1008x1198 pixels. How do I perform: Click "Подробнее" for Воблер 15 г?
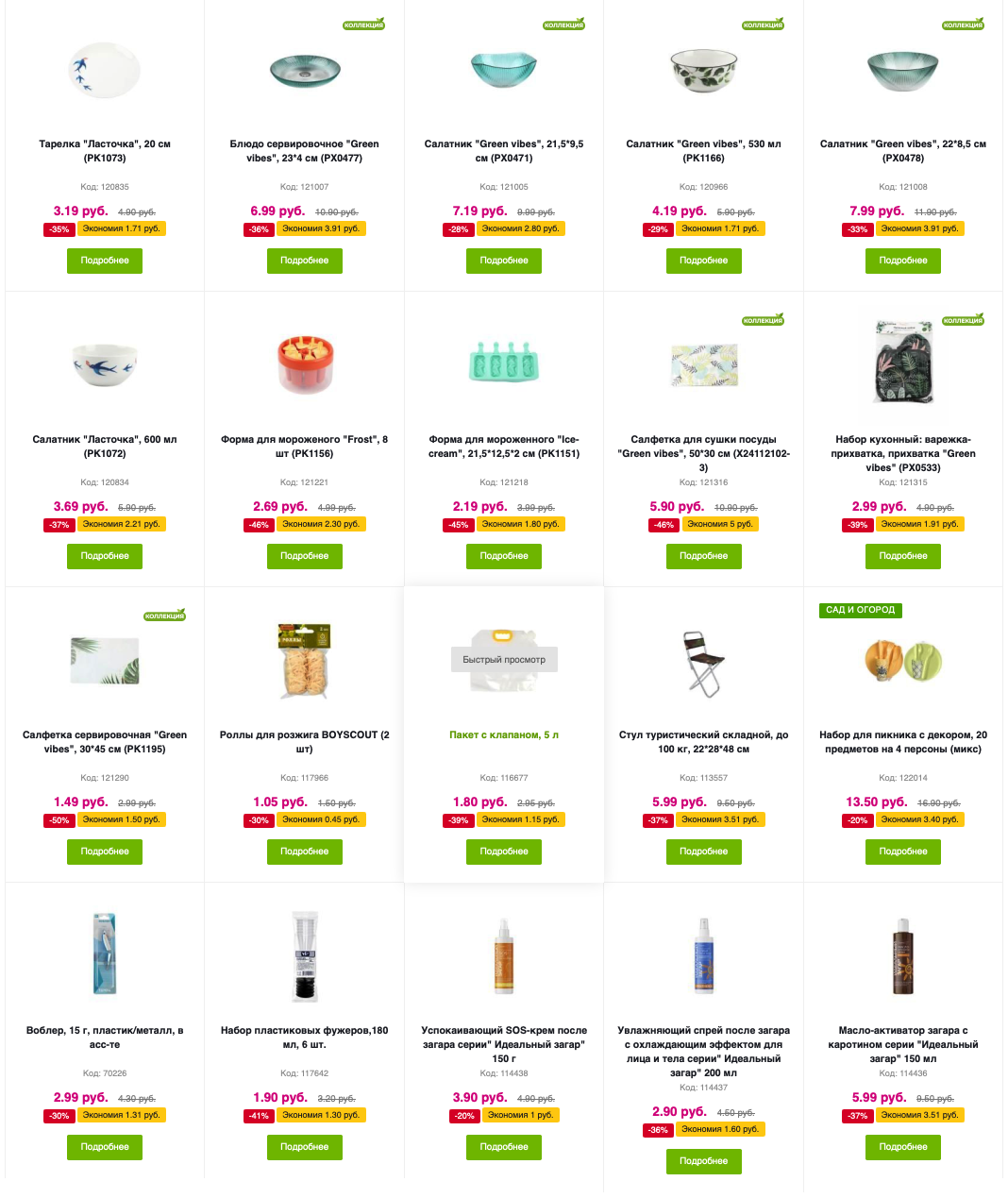pyautogui.click(x=105, y=1147)
